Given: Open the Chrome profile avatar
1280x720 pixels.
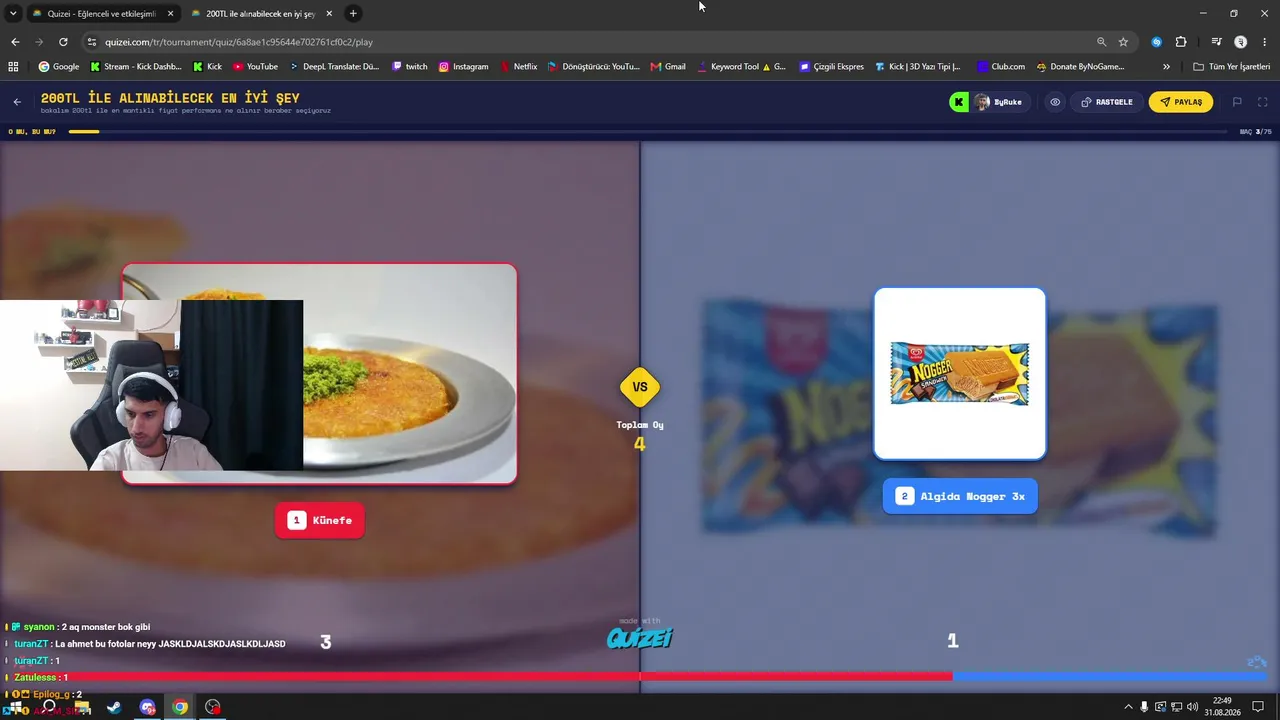Looking at the screenshot, I should click(1241, 42).
